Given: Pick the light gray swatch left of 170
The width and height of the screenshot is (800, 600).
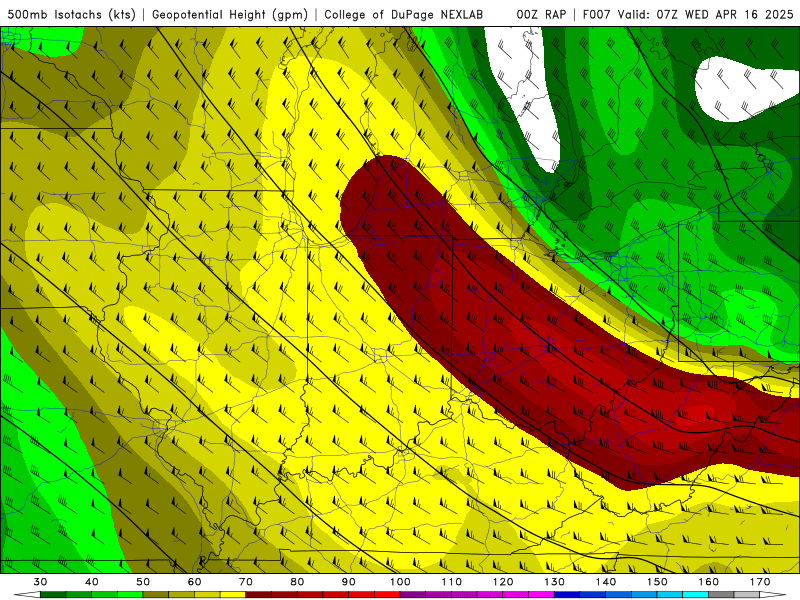Looking at the screenshot, I should tap(747, 595).
